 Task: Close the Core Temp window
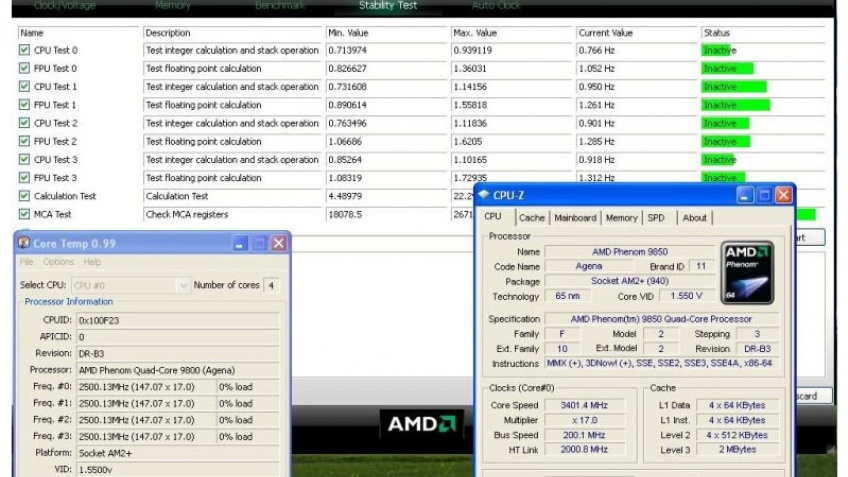[279, 243]
